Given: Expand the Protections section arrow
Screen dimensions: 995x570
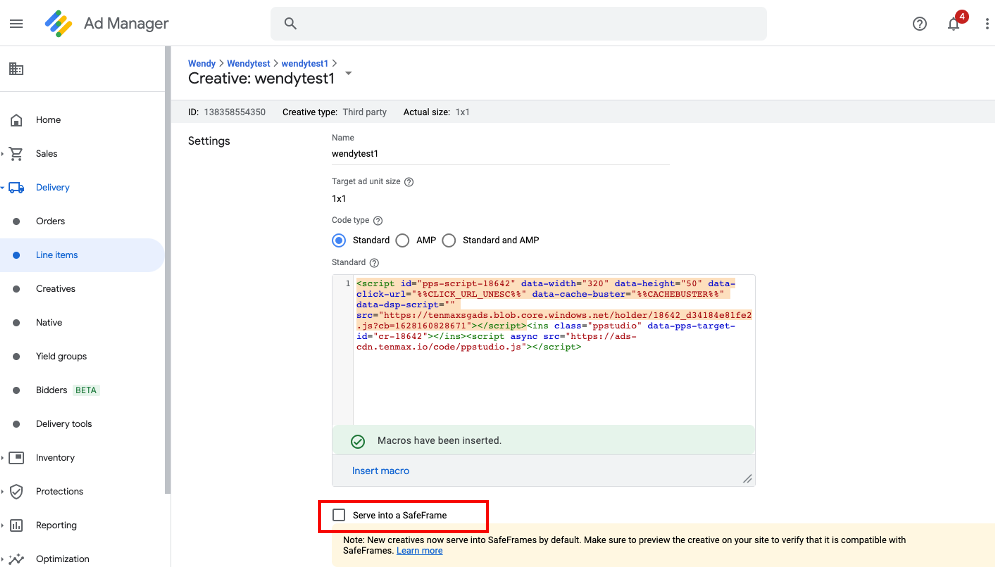Looking at the screenshot, I should [x=3, y=491].
